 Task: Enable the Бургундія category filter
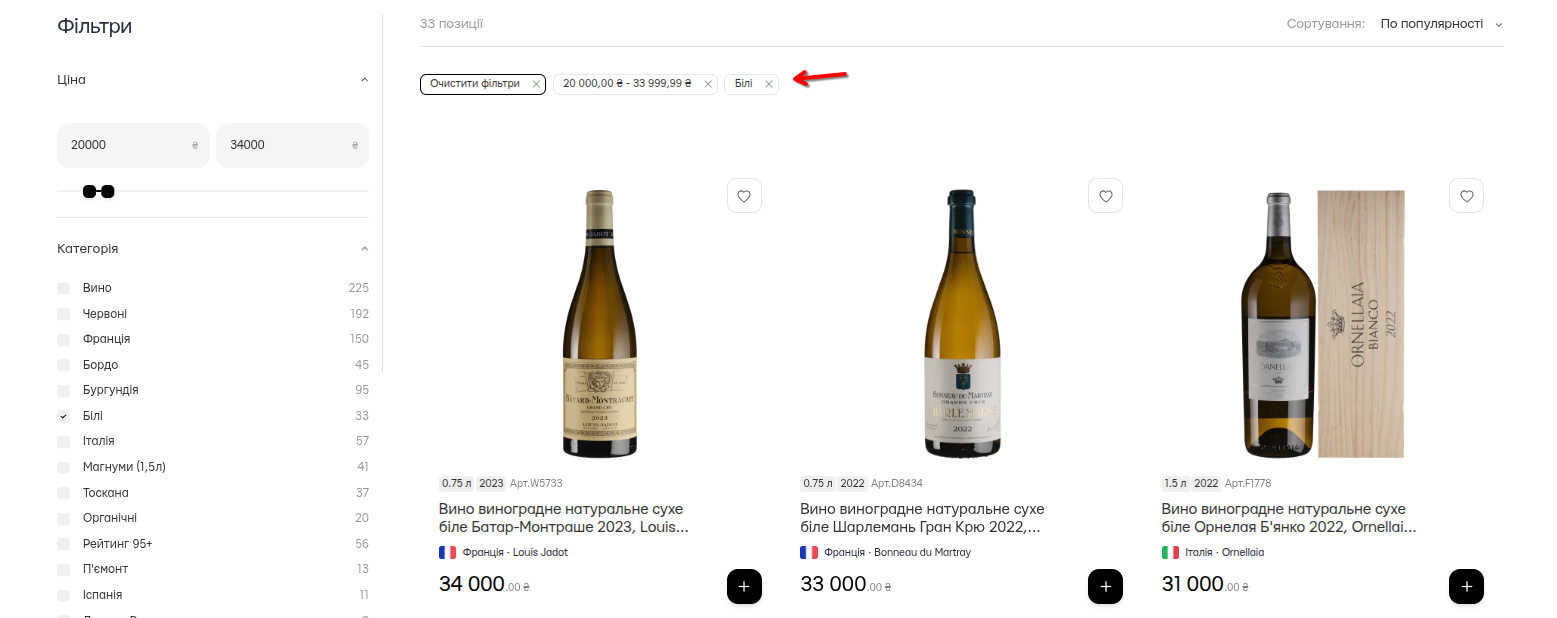[64, 390]
